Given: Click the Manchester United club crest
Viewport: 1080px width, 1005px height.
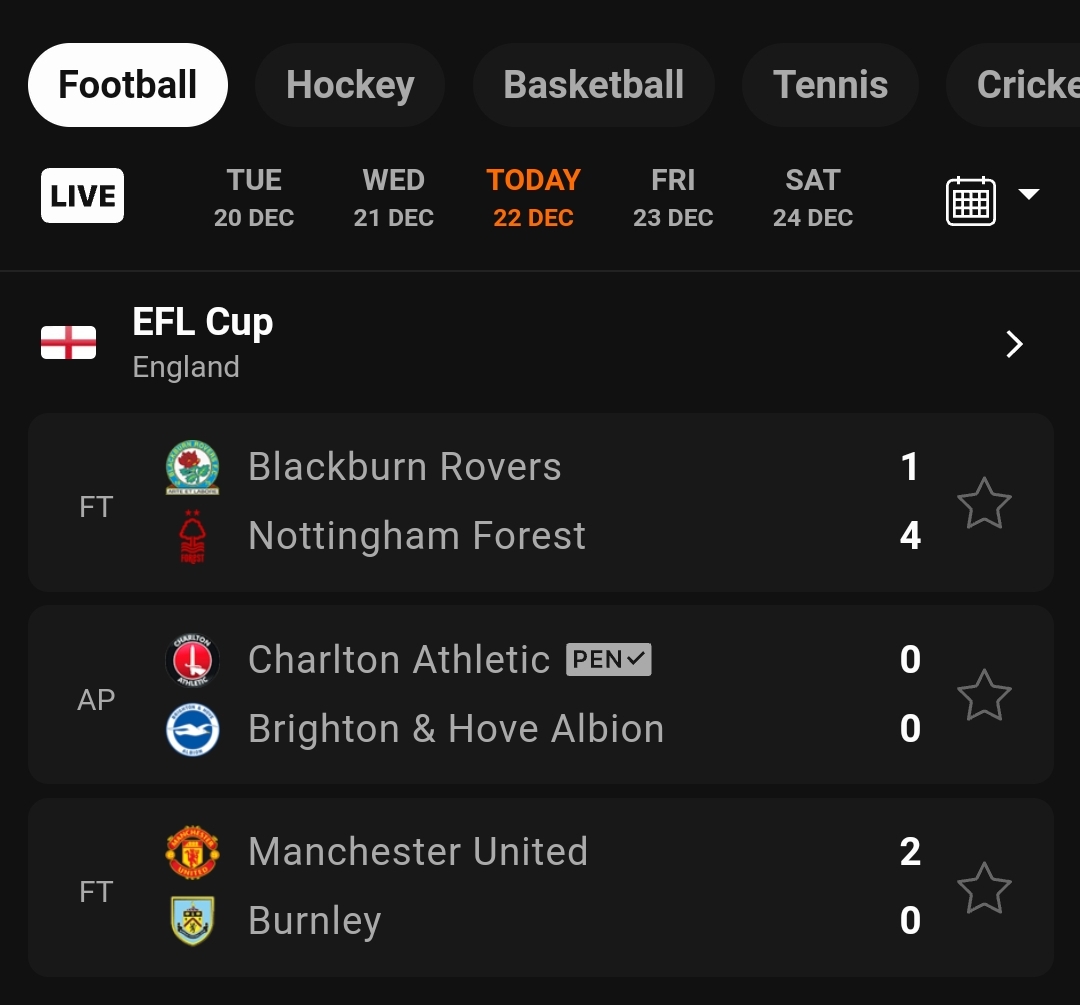Looking at the screenshot, I should [x=193, y=852].
